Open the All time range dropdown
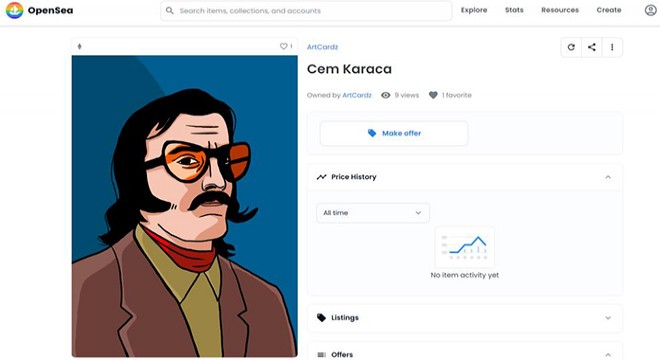The image size is (660, 360). (x=373, y=213)
